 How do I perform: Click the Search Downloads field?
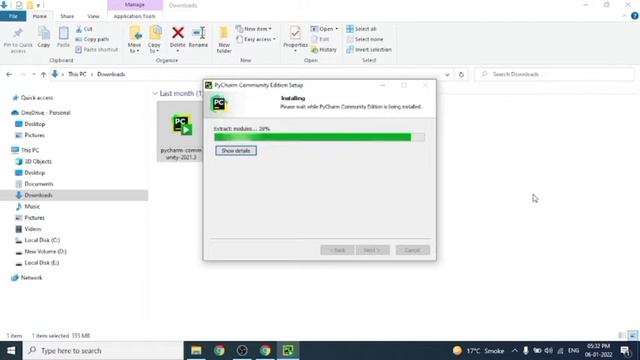(x=554, y=74)
